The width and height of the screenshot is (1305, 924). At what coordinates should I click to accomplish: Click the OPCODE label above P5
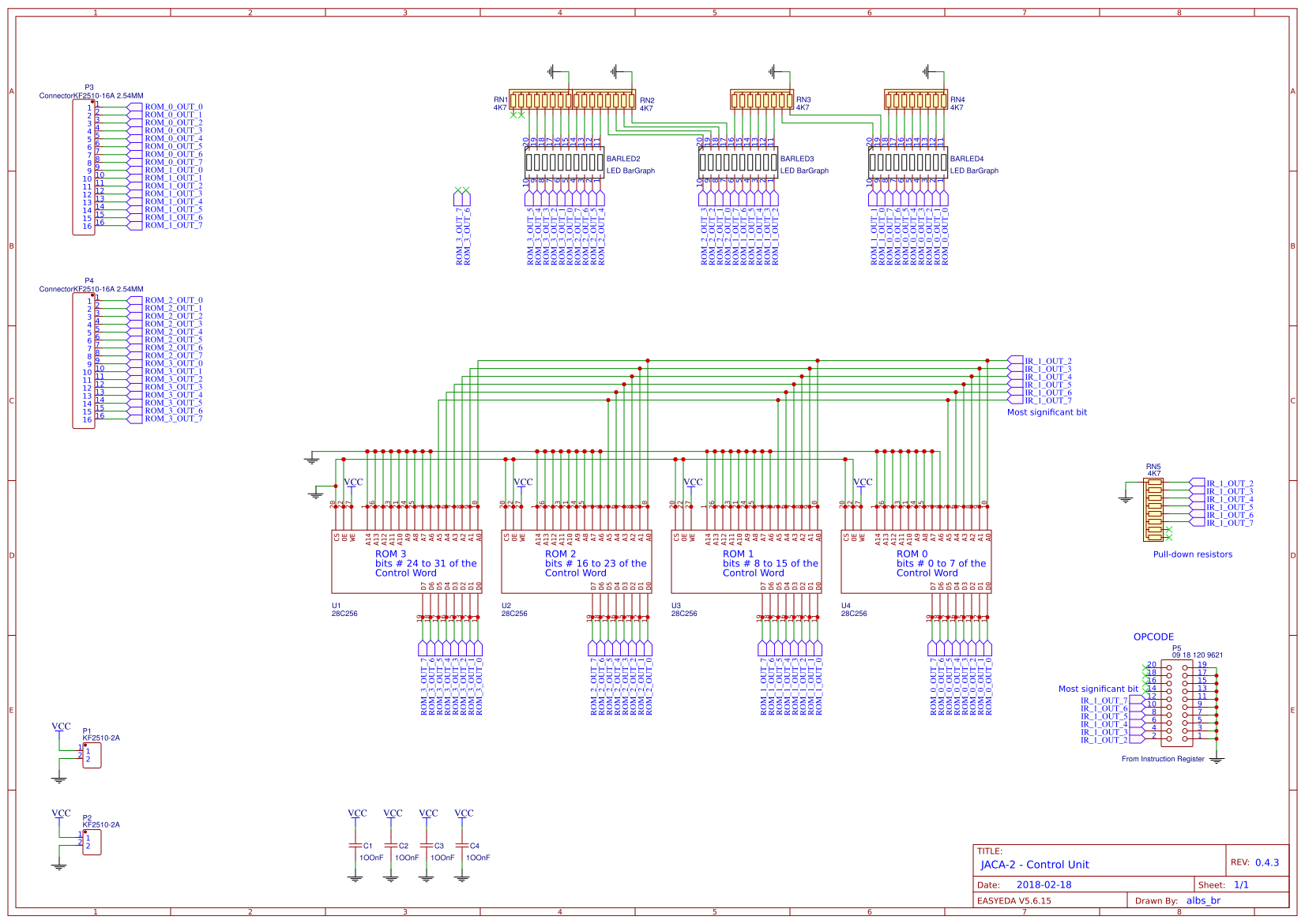[x=1153, y=636]
